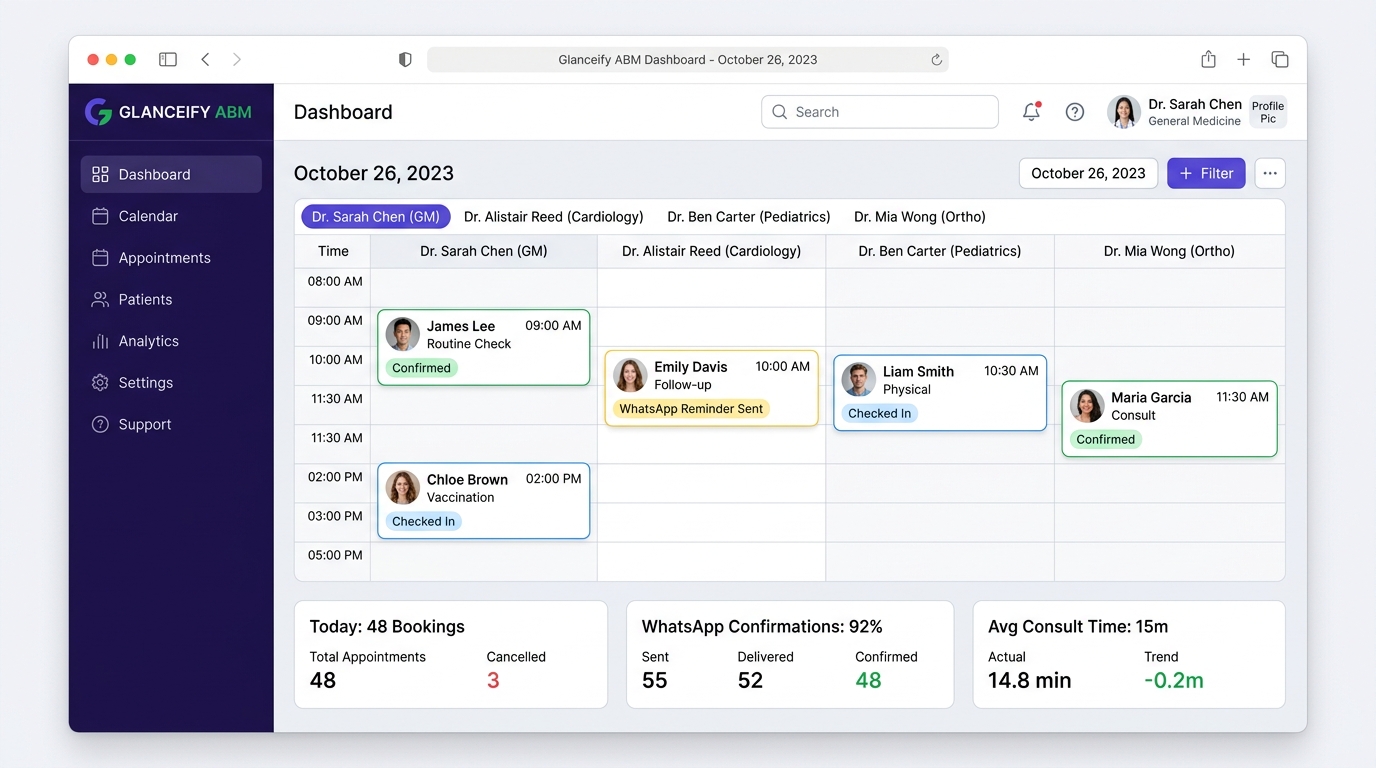The height and width of the screenshot is (768, 1376).
Task: Click the 08:00 AM time label
Action: (335, 282)
